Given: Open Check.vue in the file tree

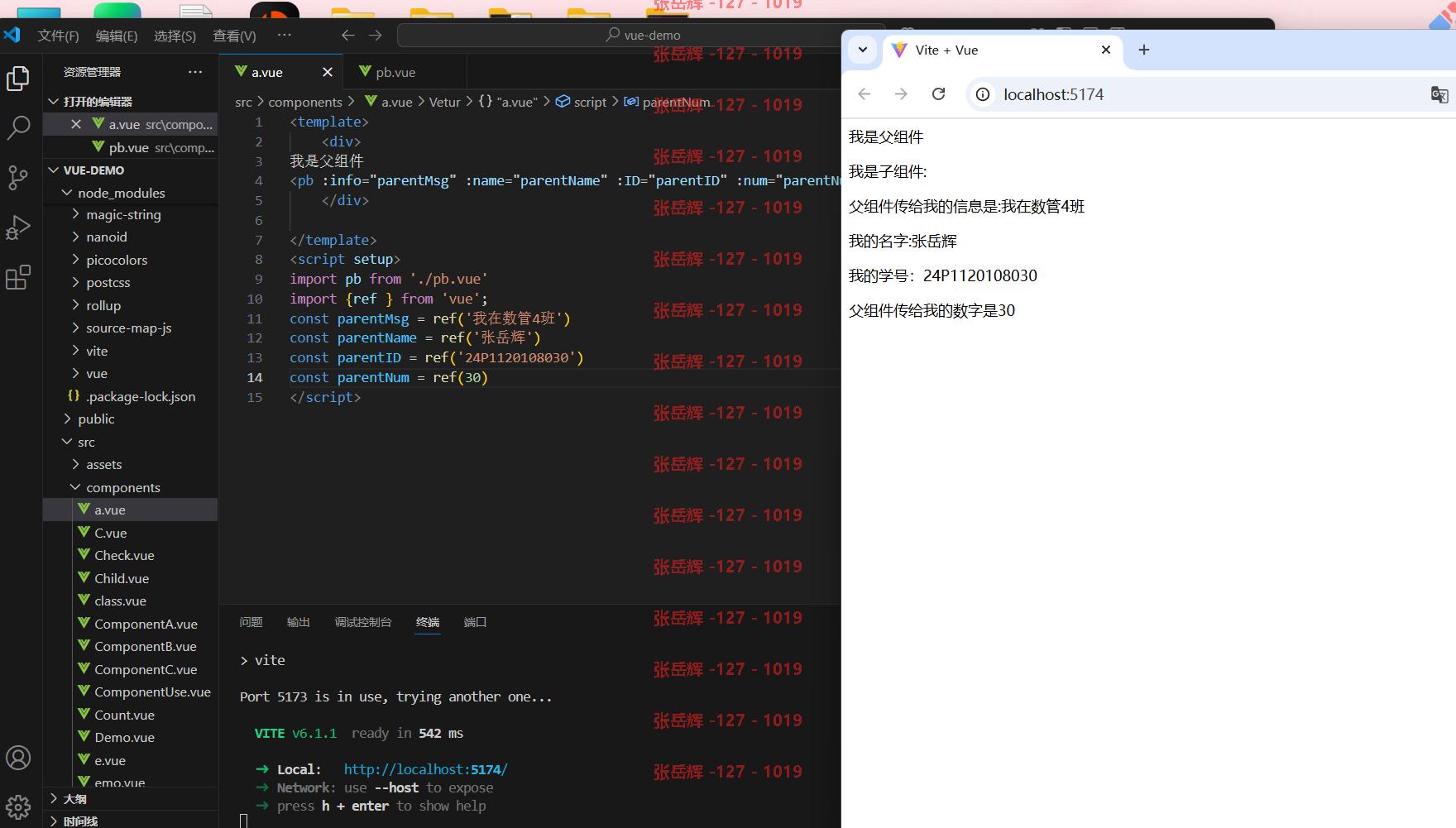Looking at the screenshot, I should point(124,555).
